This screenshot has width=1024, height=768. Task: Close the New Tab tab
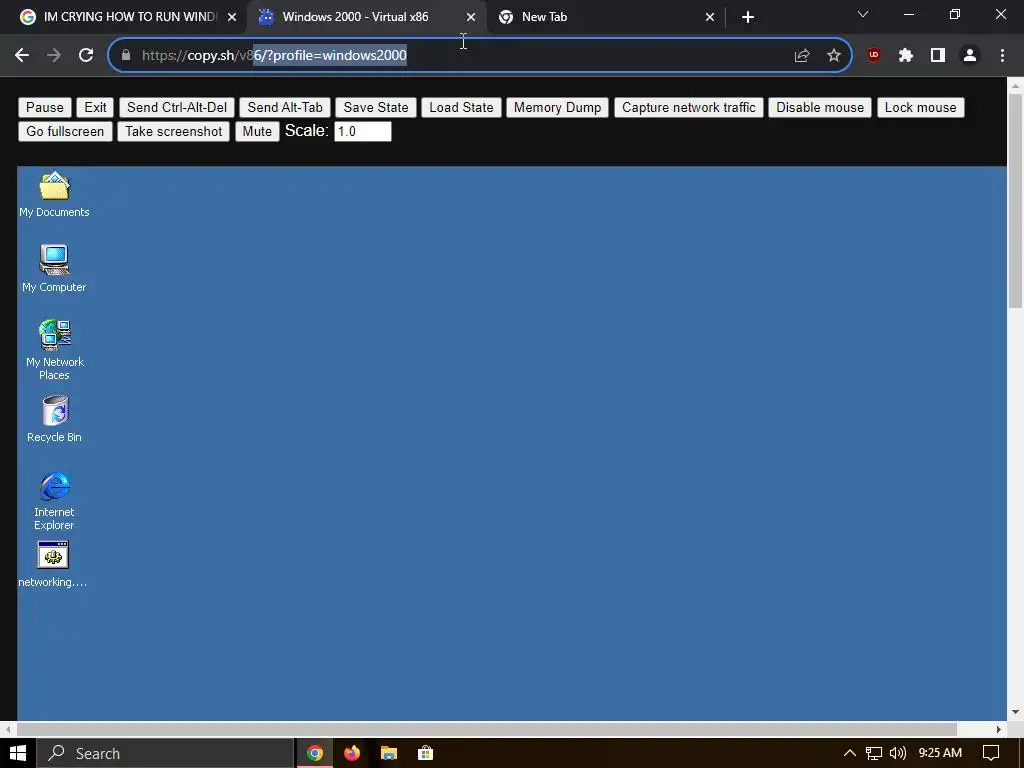tap(710, 17)
